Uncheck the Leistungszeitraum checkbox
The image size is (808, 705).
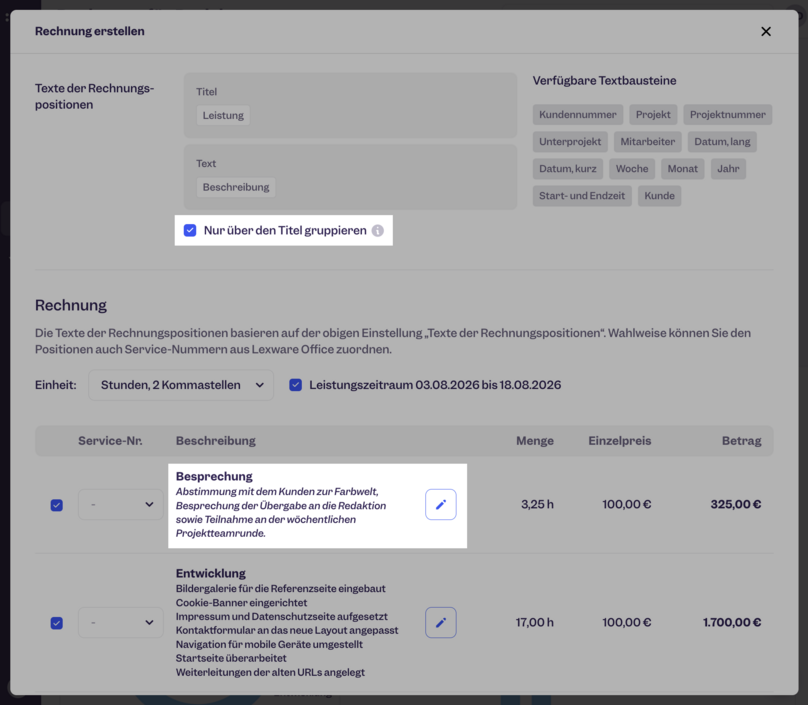(295, 385)
